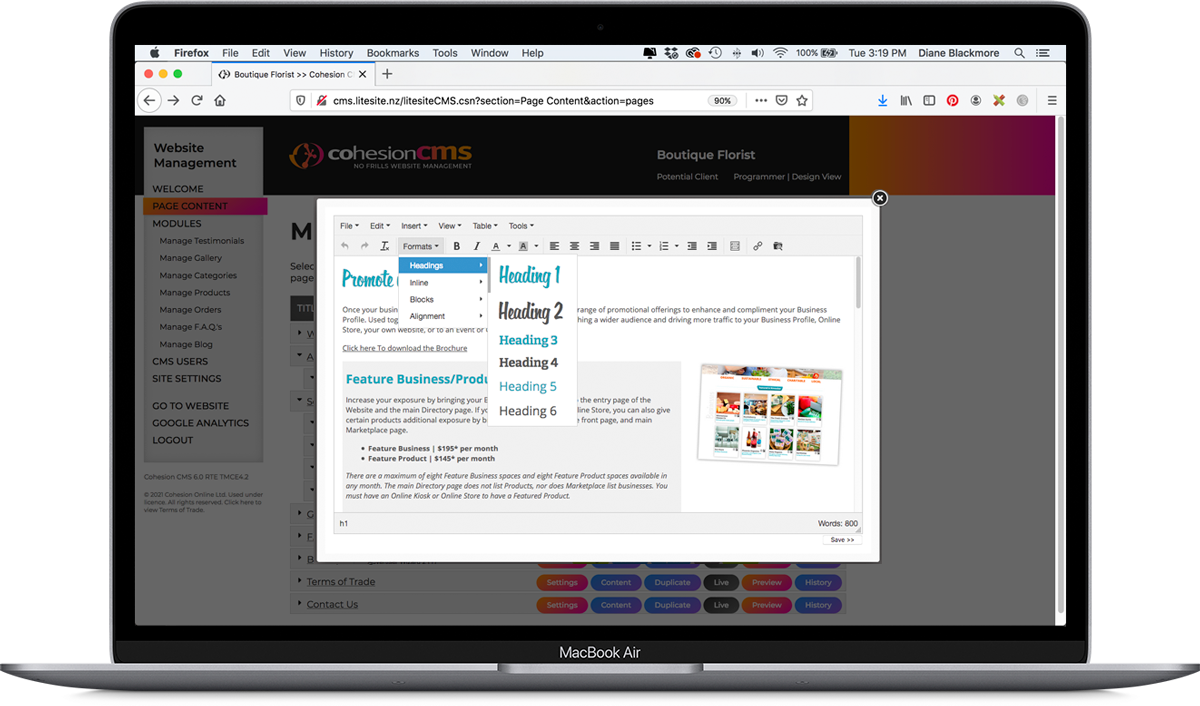
Task: Click the insert link icon
Action: click(x=757, y=246)
